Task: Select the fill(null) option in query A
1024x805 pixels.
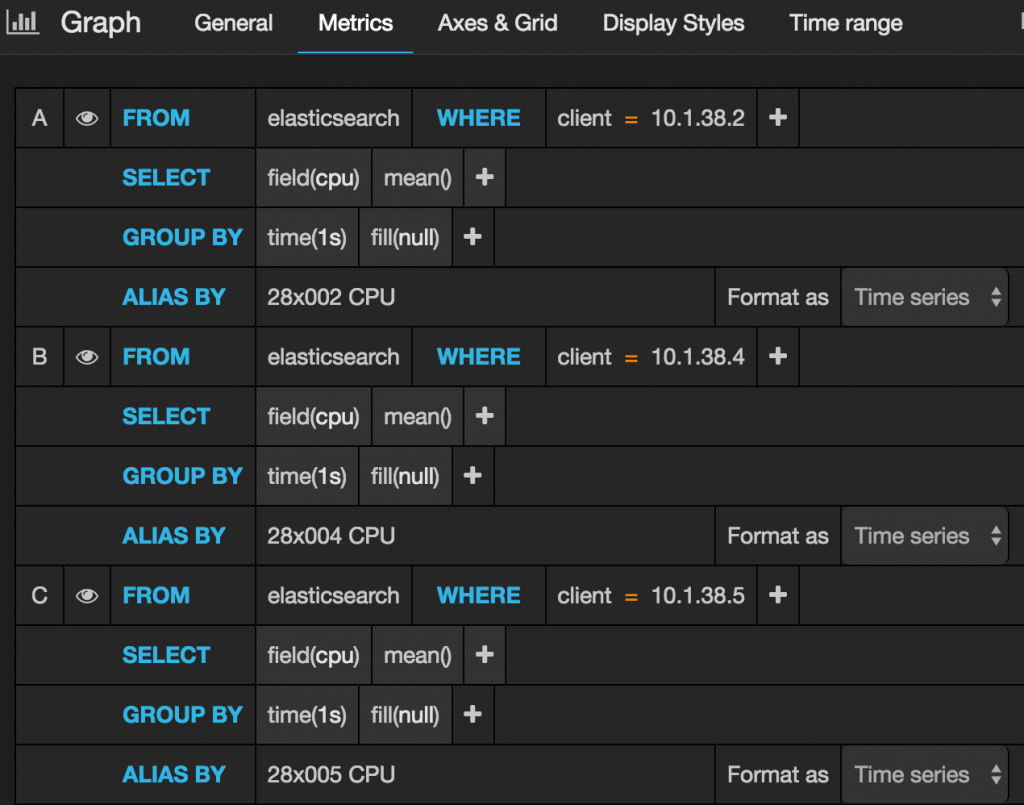Action: [405, 237]
